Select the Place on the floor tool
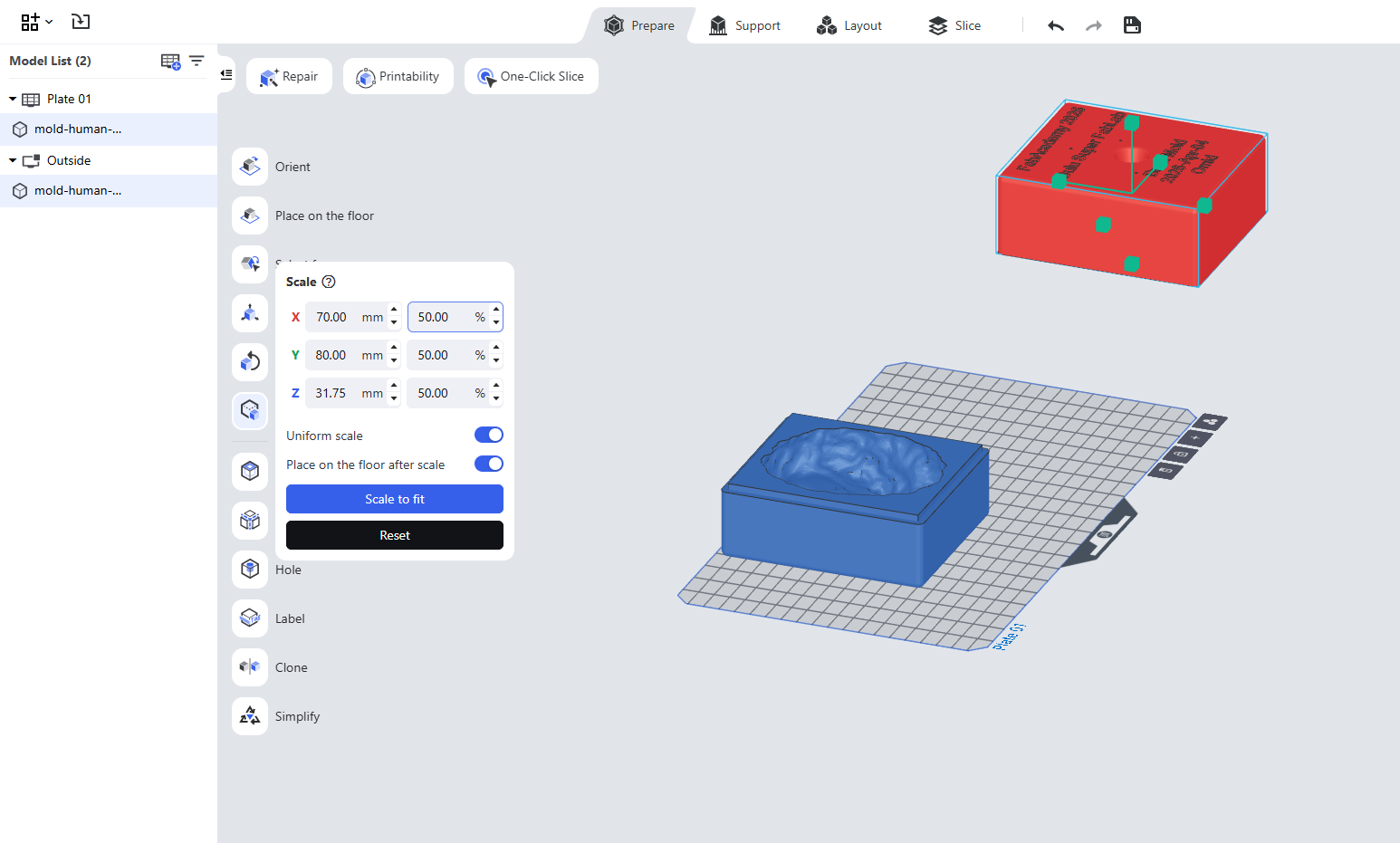The height and width of the screenshot is (843, 1400). pyautogui.click(x=250, y=216)
